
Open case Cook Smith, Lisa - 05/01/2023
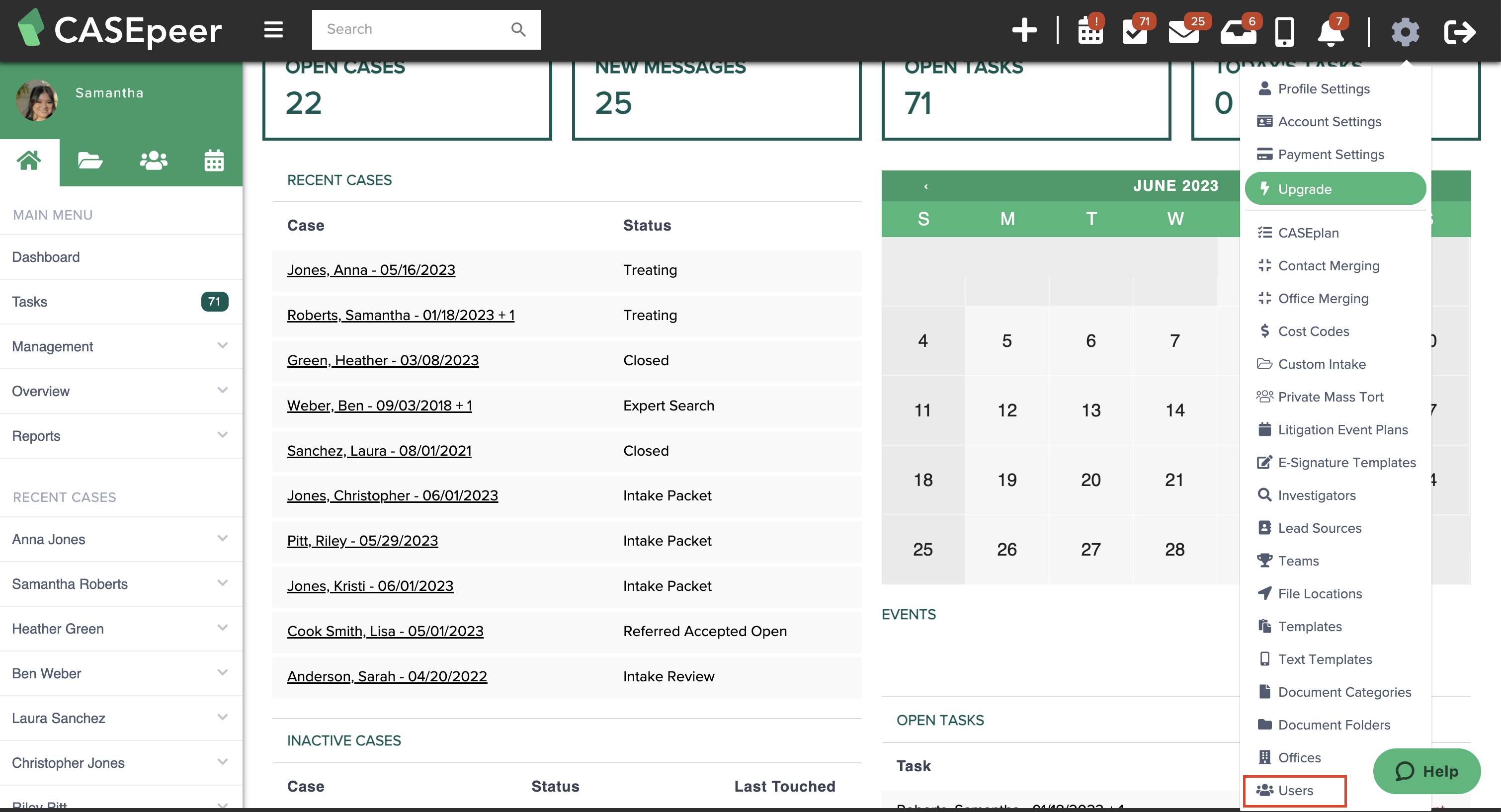coord(385,631)
